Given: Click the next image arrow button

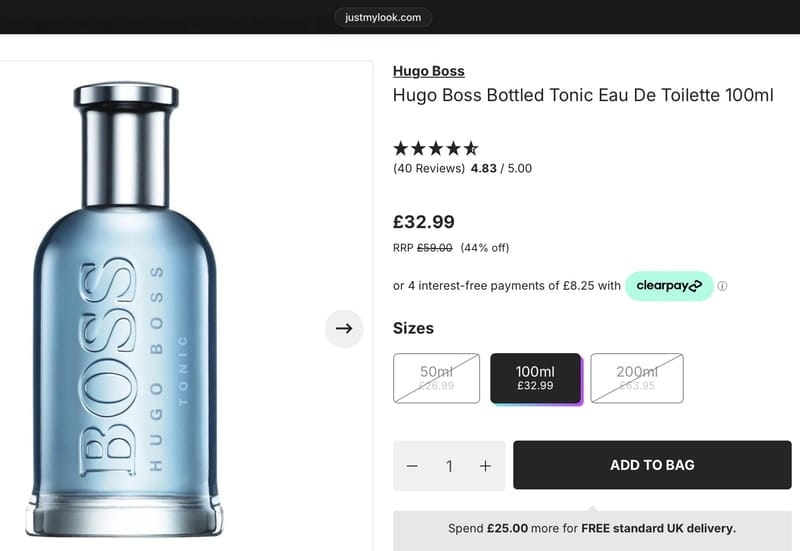Looking at the screenshot, I should 344,329.
